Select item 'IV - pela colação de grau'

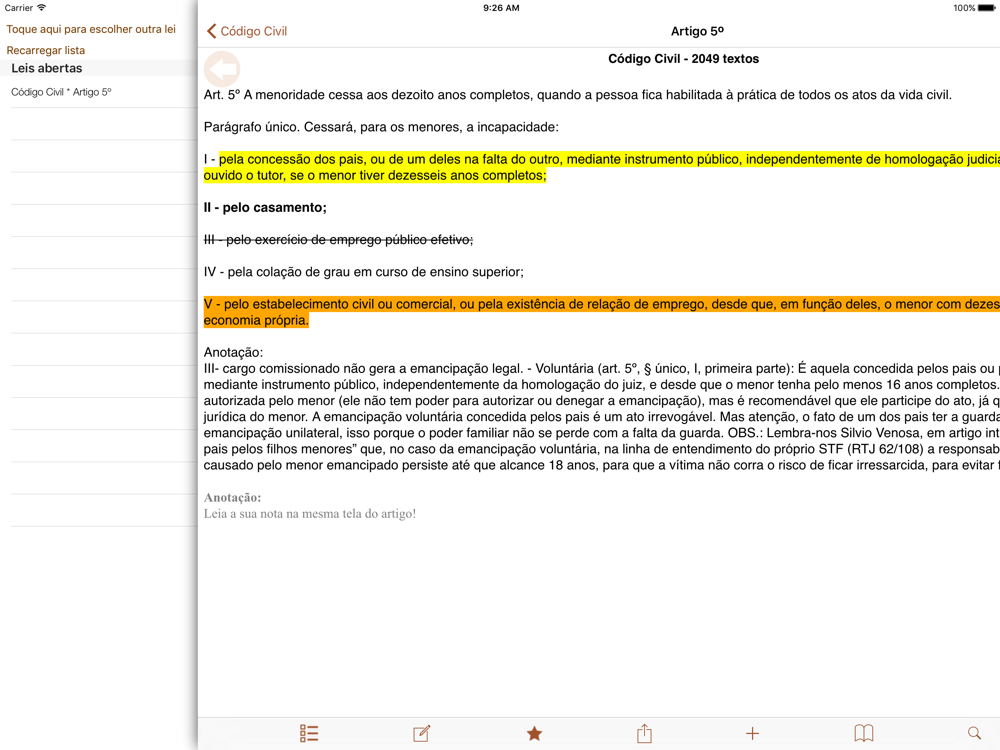pos(364,272)
